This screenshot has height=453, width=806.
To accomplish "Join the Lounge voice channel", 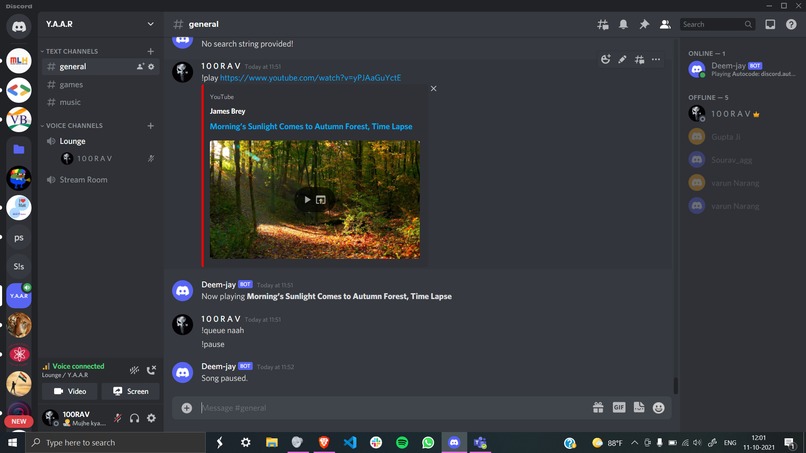I will click(100, 141).
